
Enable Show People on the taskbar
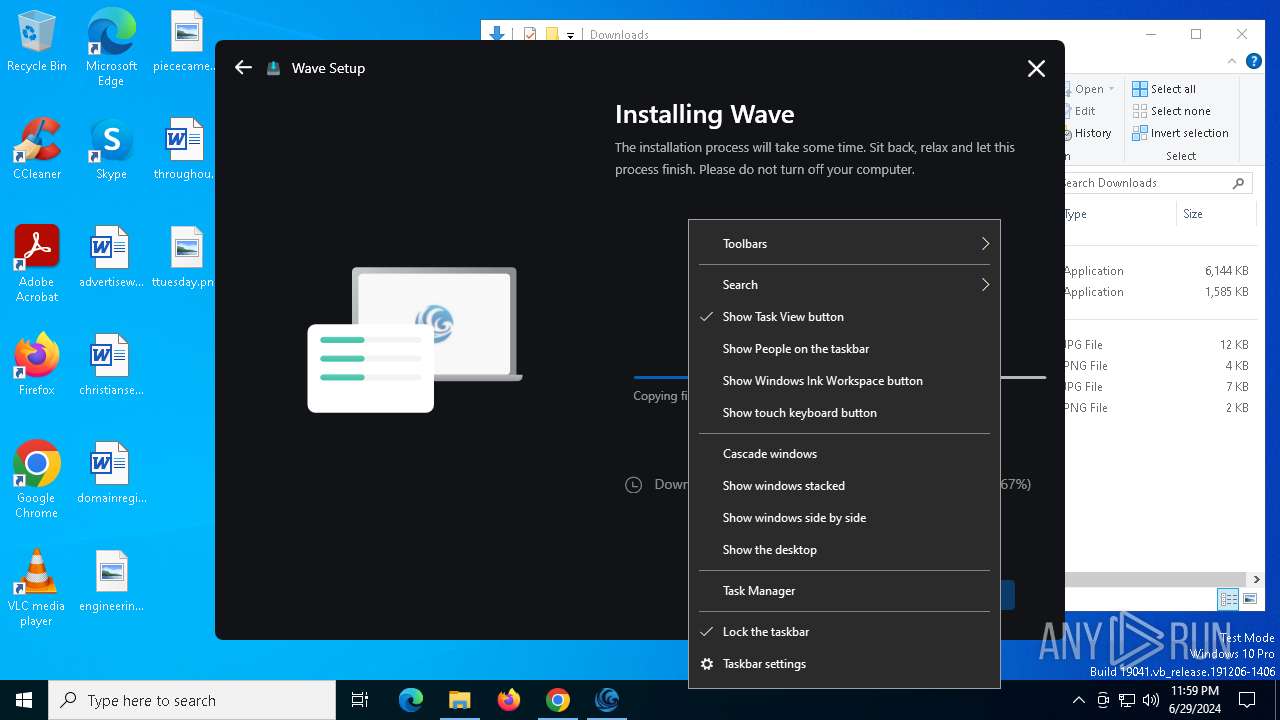844,349
